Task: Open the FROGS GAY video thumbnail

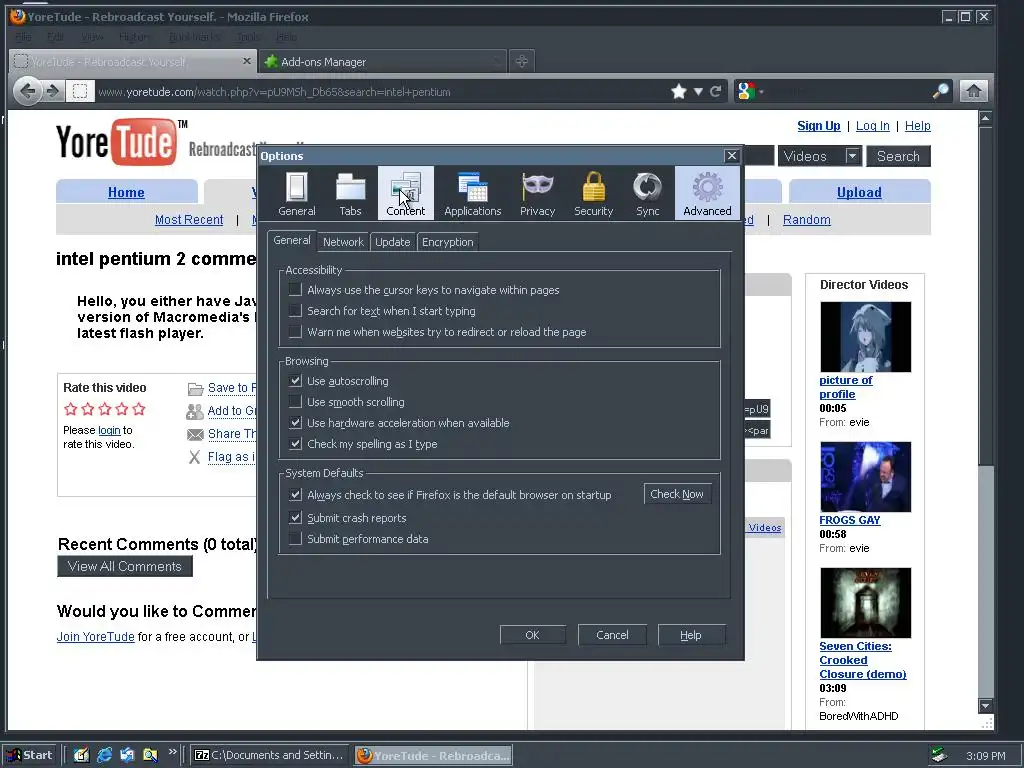Action: click(x=865, y=477)
